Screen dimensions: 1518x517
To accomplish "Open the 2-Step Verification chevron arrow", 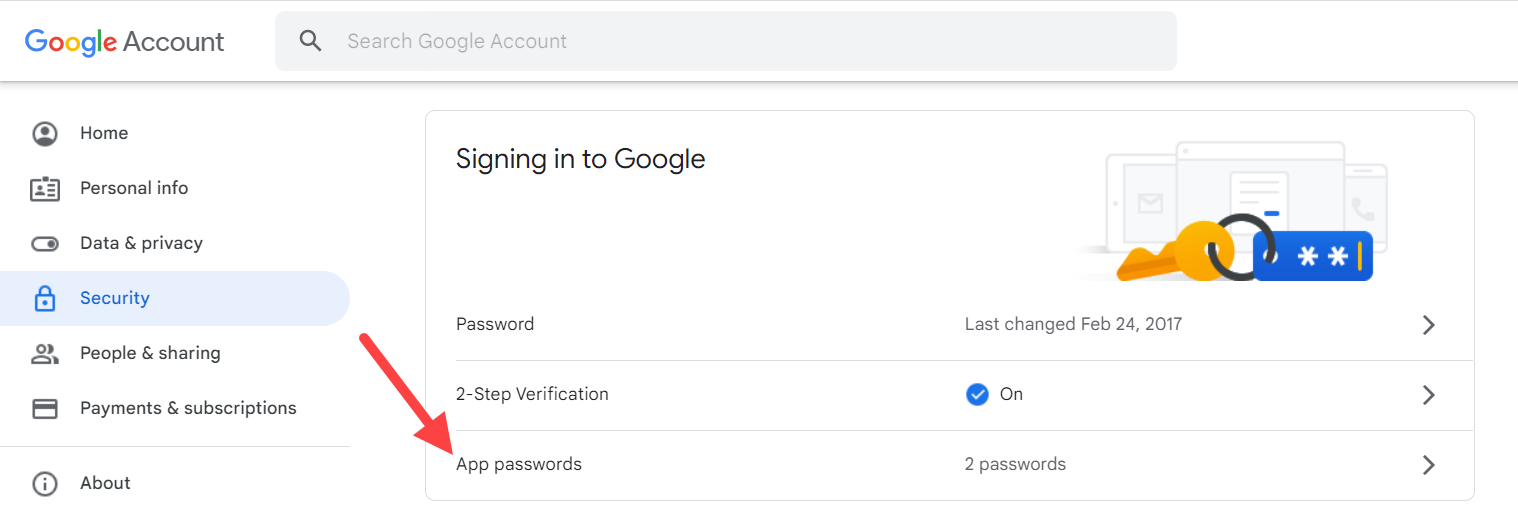I will [x=1428, y=395].
